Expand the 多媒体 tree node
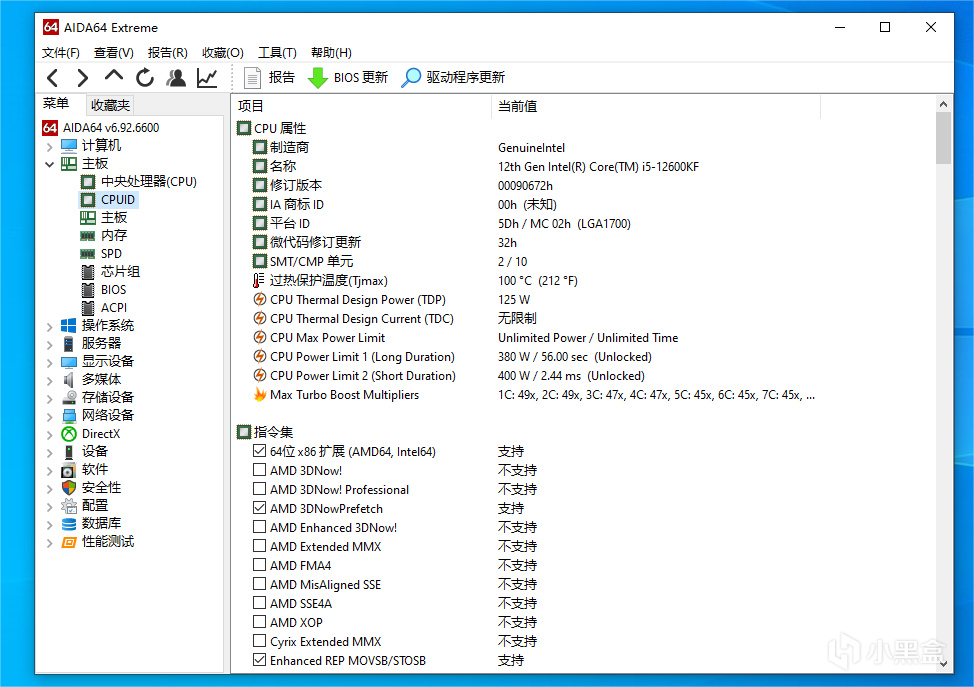This screenshot has height=687, width=974. [x=50, y=381]
